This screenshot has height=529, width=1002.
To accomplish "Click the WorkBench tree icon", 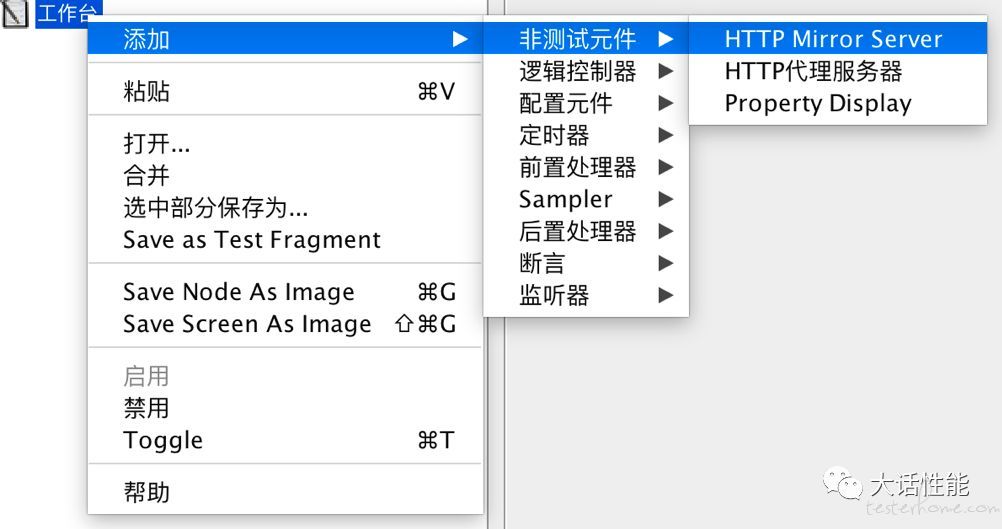I will pyautogui.click(x=14, y=13).
